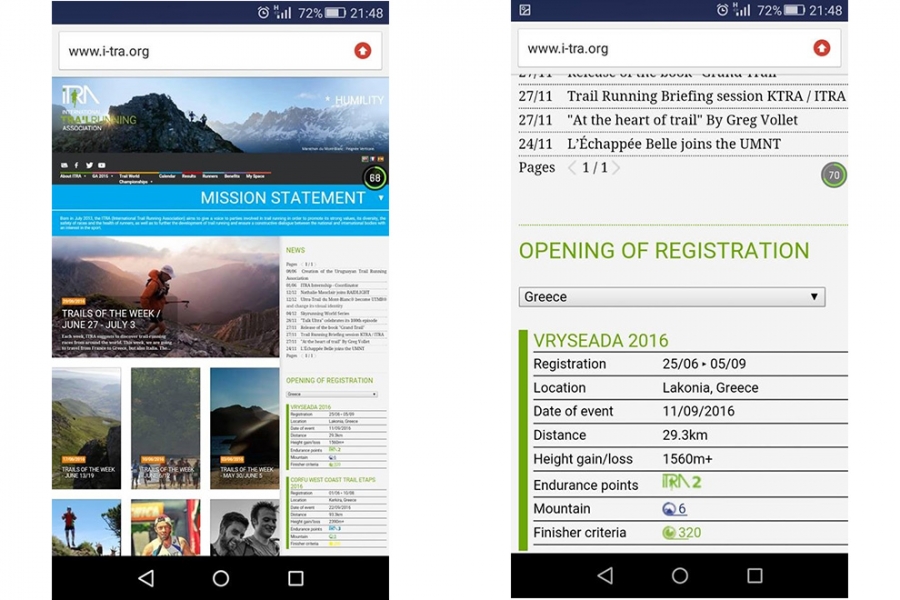Image resolution: width=900 pixels, height=600 pixels.
Task: Open "At the heart of trail" news link
Action: (x=682, y=120)
